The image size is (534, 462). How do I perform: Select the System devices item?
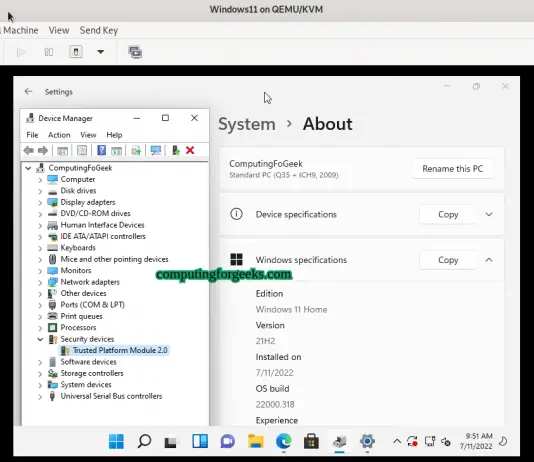click(x=86, y=384)
